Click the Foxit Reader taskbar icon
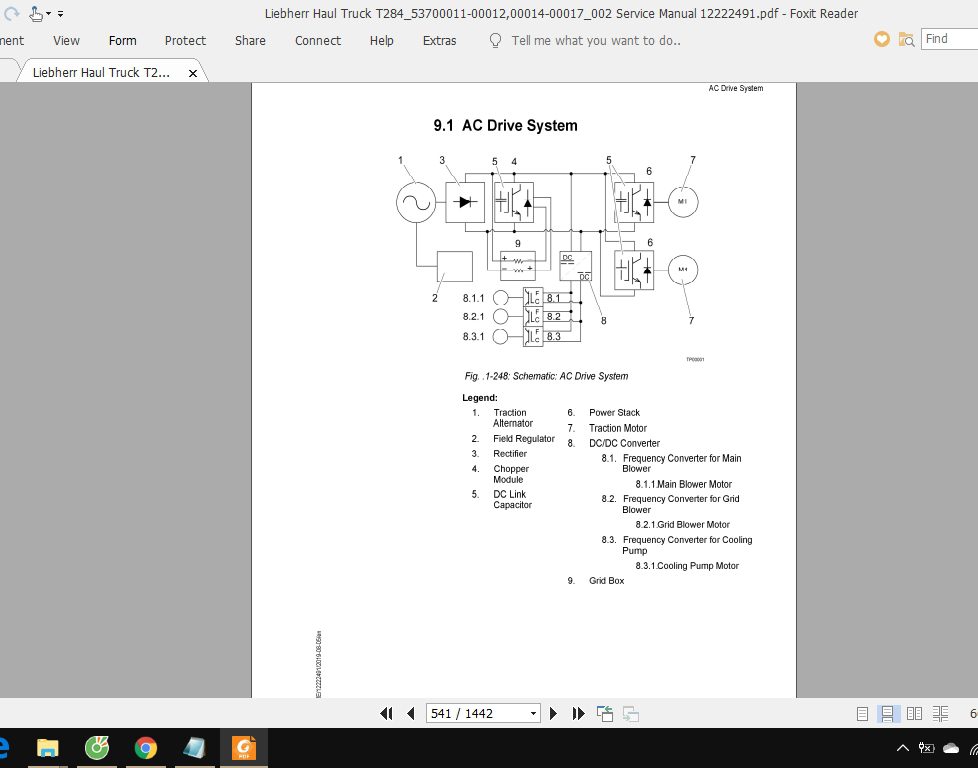 (244, 747)
